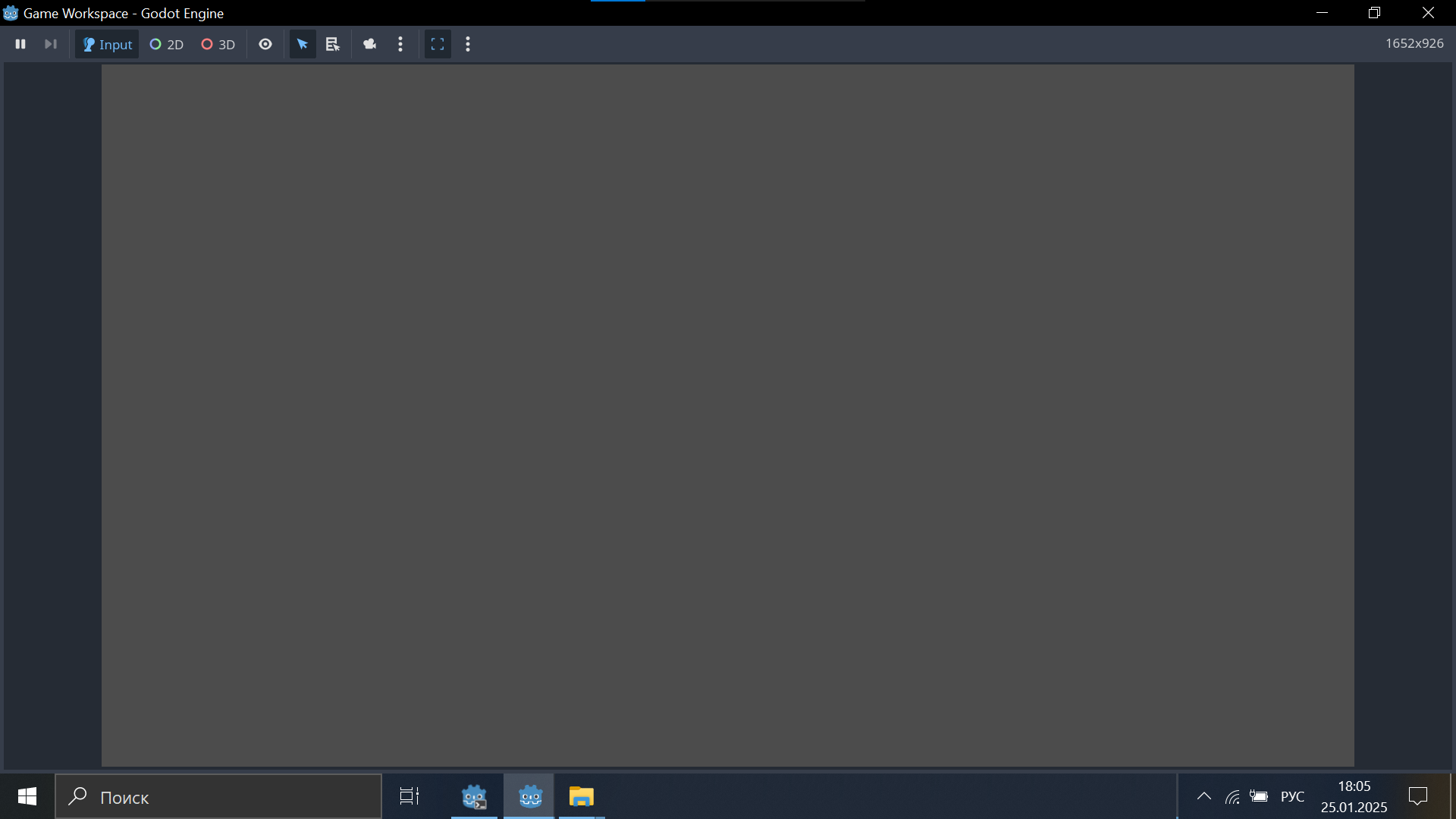Switch to 2D node selection mode

[167, 44]
